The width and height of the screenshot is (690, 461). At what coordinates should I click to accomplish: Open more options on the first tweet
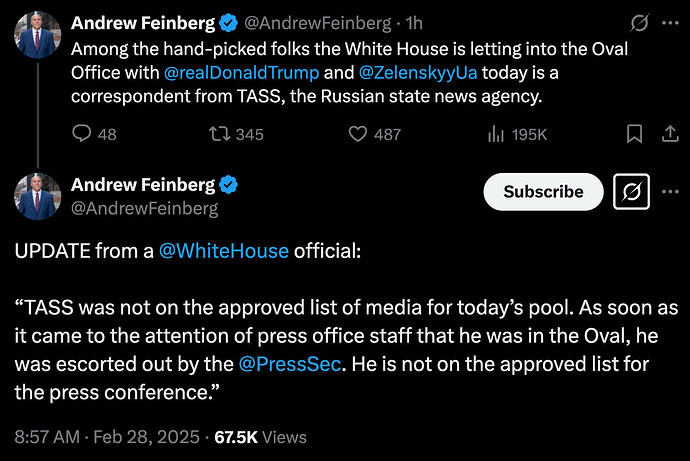tap(670, 23)
